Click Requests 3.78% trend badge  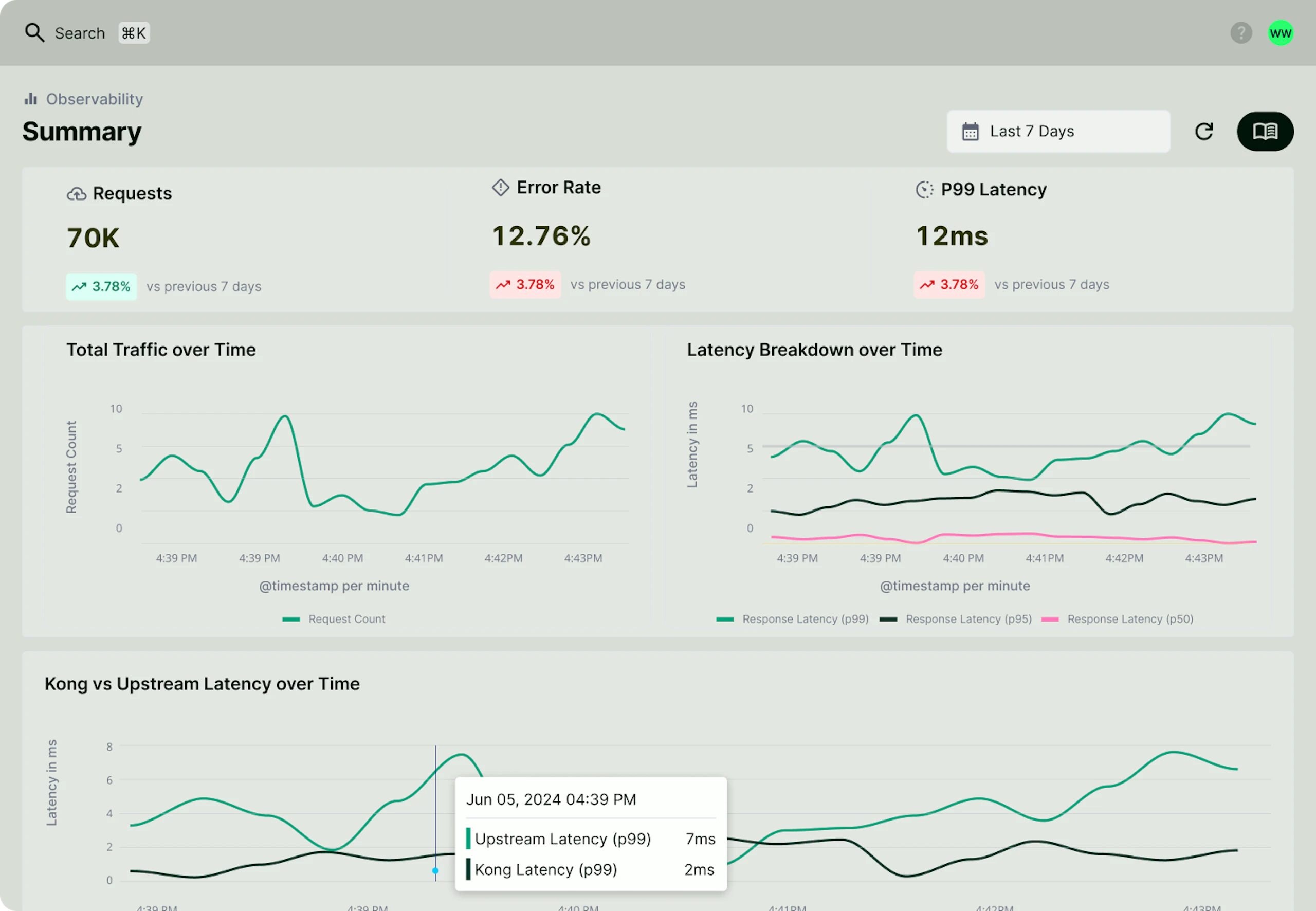click(101, 286)
